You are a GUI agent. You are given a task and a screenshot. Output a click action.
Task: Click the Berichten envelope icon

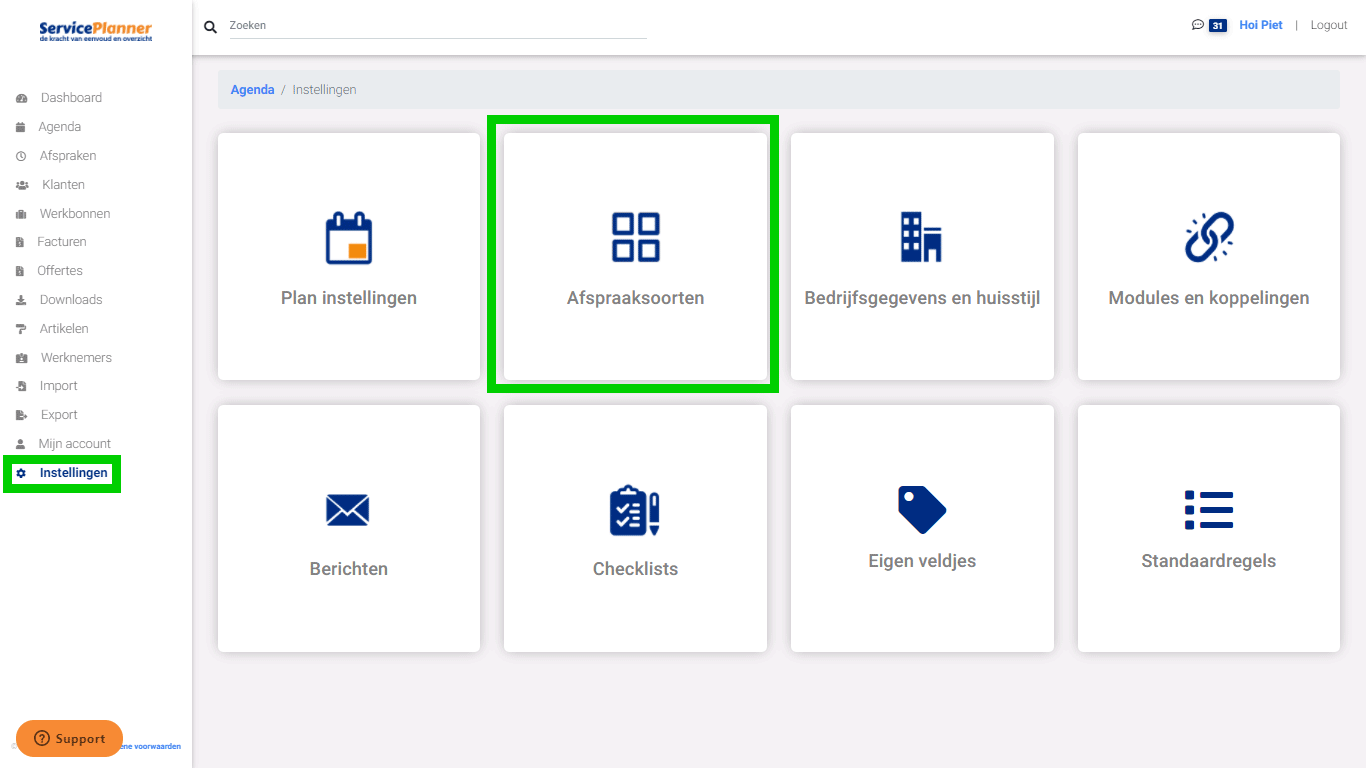[348, 510]
